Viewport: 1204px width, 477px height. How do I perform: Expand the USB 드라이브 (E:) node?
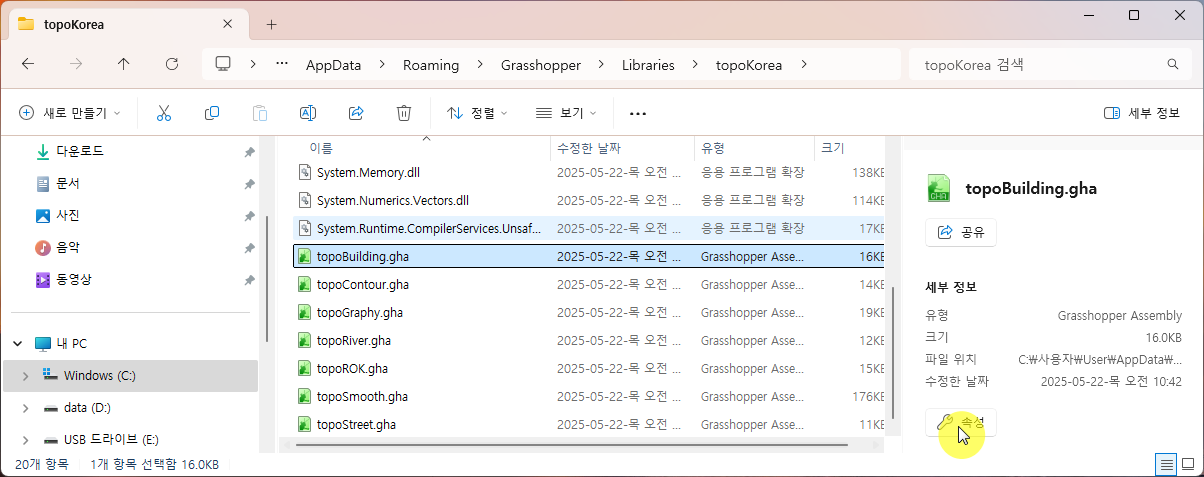pos(26,440)
